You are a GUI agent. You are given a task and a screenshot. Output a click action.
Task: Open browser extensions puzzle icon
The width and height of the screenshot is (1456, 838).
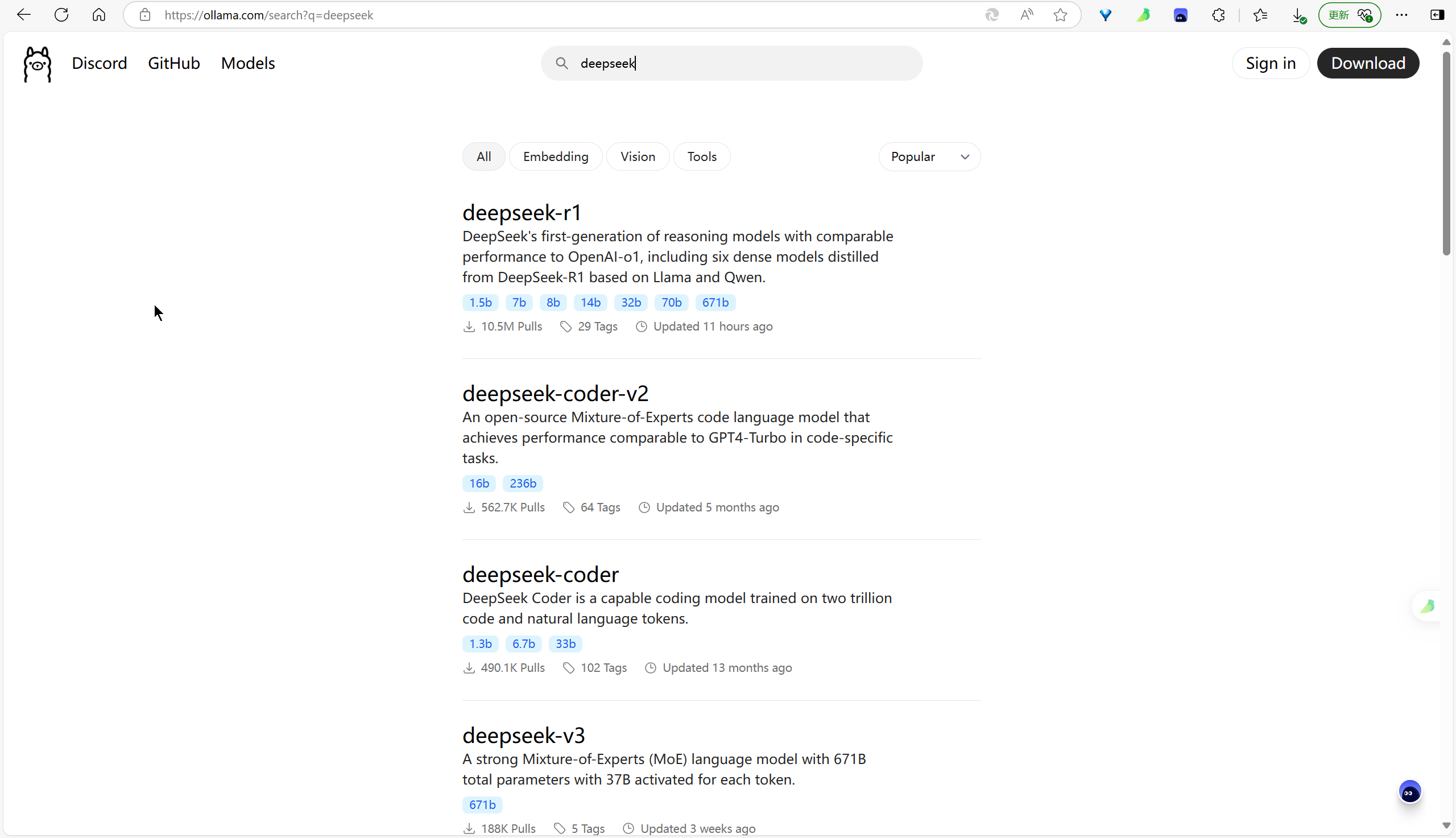1218,15
